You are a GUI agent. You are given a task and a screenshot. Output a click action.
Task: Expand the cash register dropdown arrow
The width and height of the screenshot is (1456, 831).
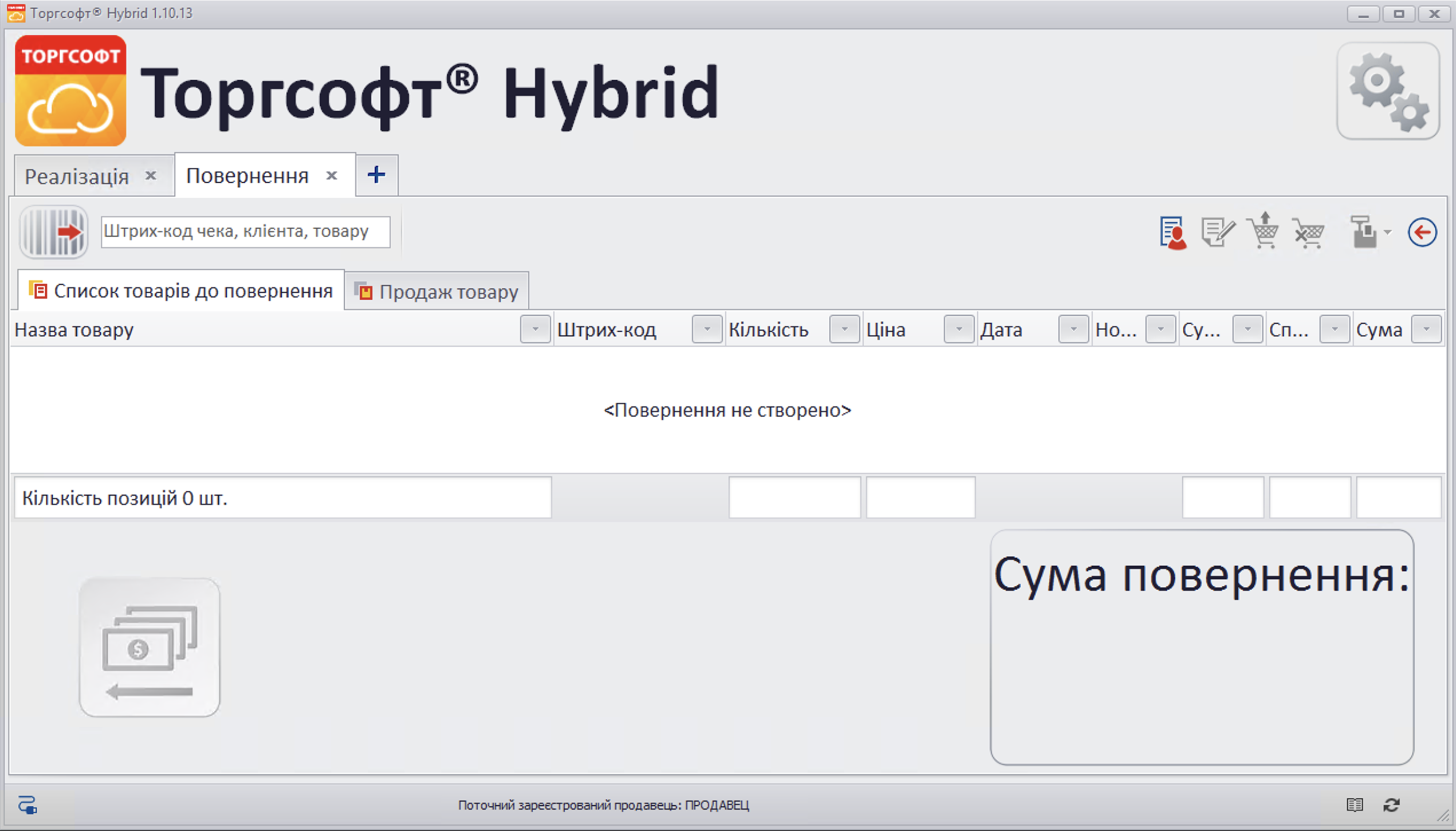(x=1386, y=233)
